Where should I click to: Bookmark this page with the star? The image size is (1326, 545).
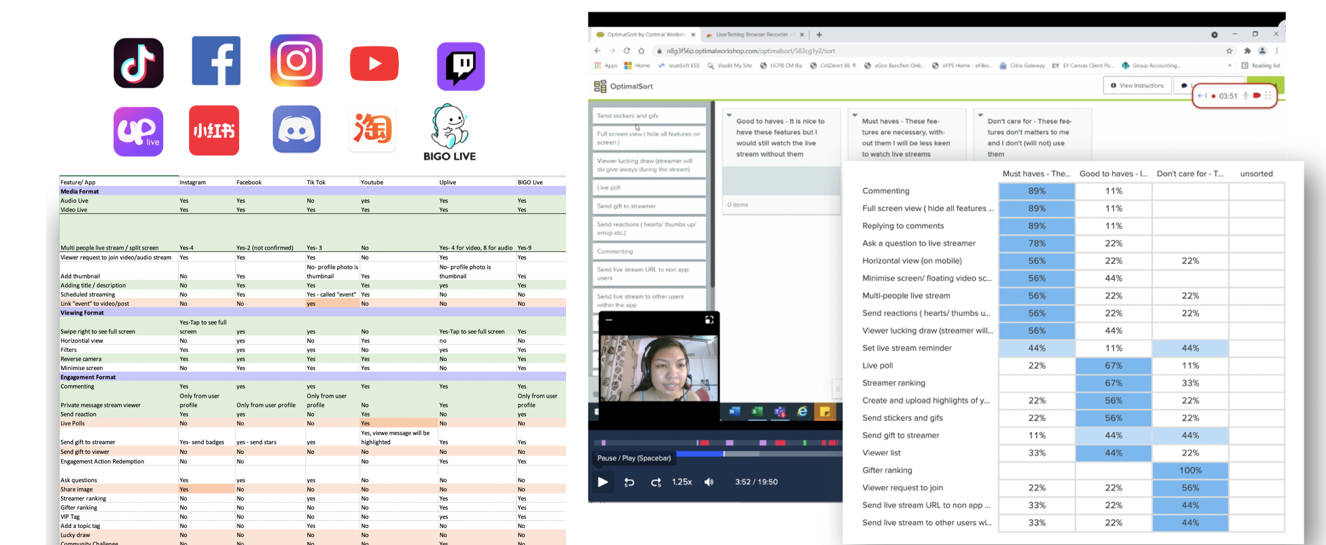(1230, 50)
